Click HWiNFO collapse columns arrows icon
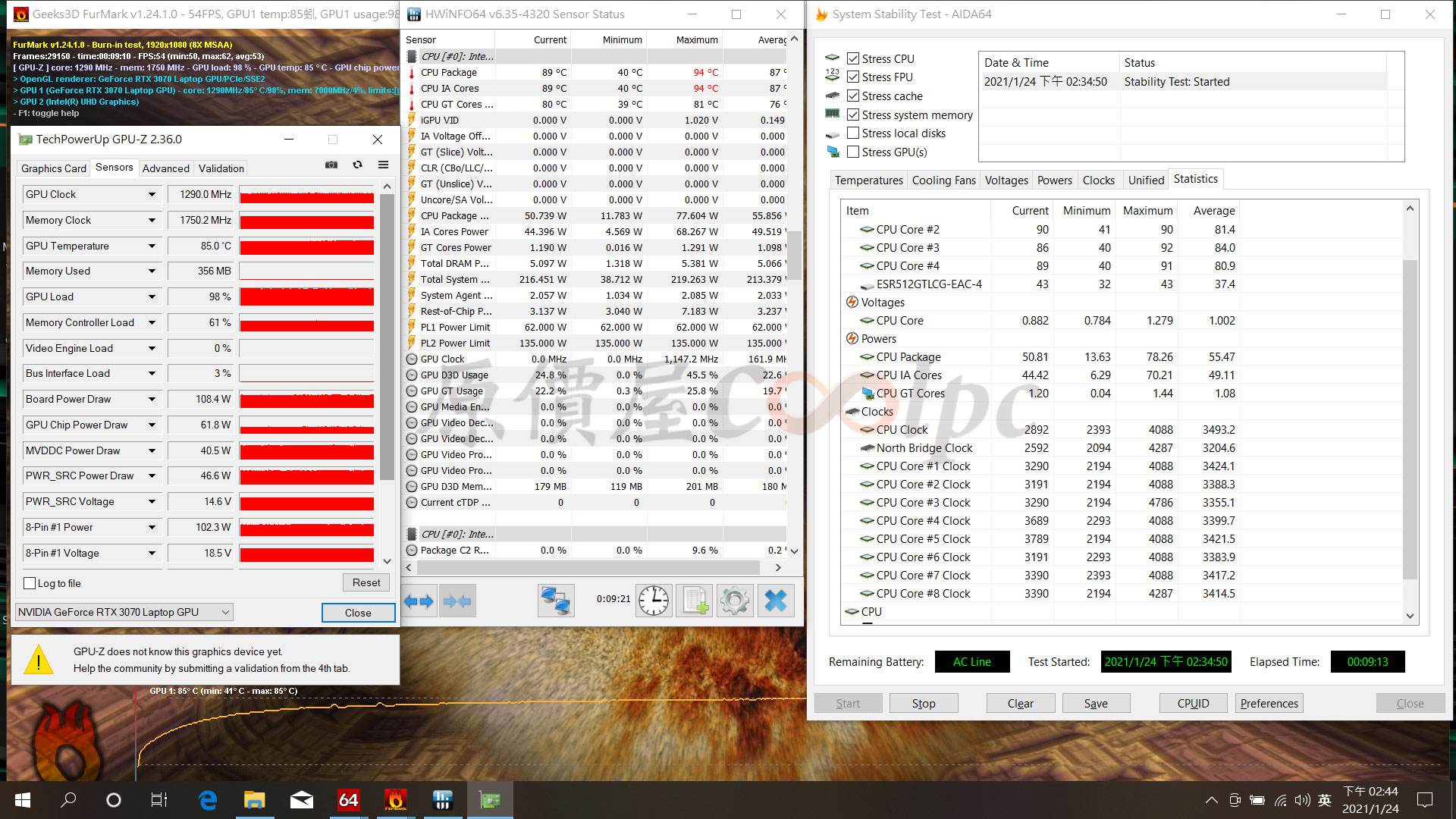Image resolution: width=1456 pixels, height=819 pixels. tap(457, 601)
